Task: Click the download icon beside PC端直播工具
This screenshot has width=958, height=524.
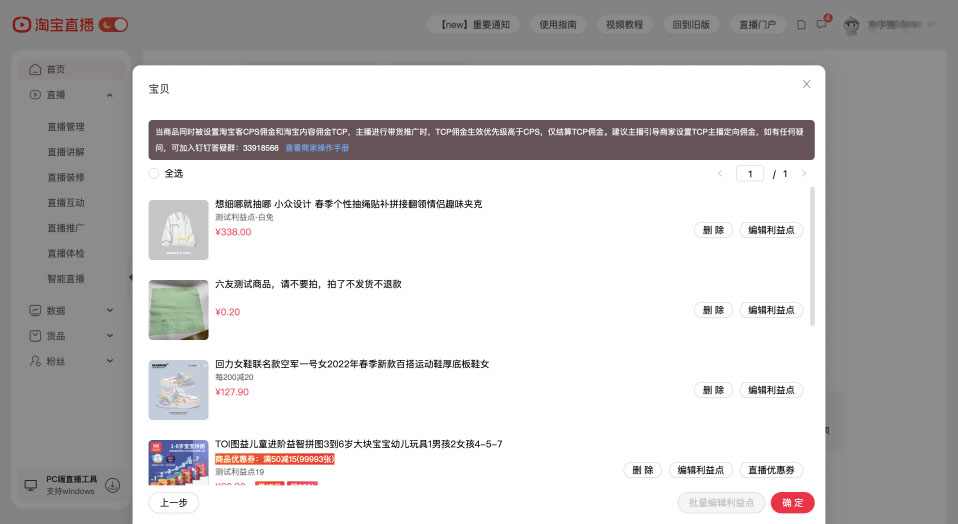Action: [113, 485]
